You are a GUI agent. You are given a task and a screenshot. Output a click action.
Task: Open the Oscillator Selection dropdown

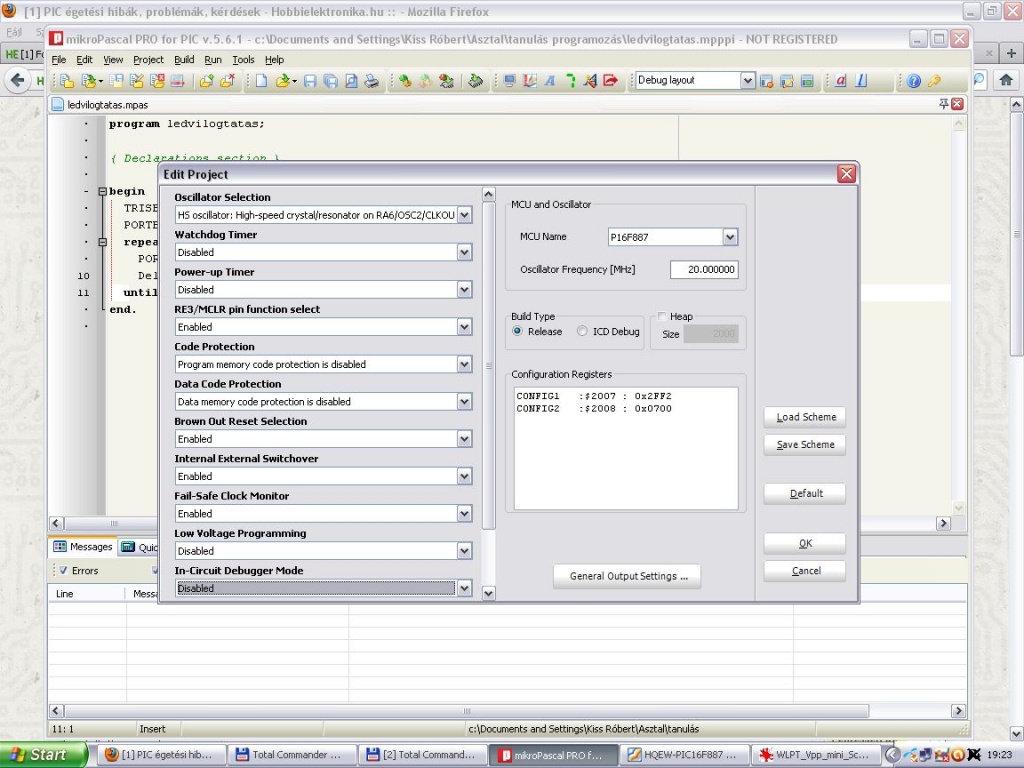click(464, 215)
